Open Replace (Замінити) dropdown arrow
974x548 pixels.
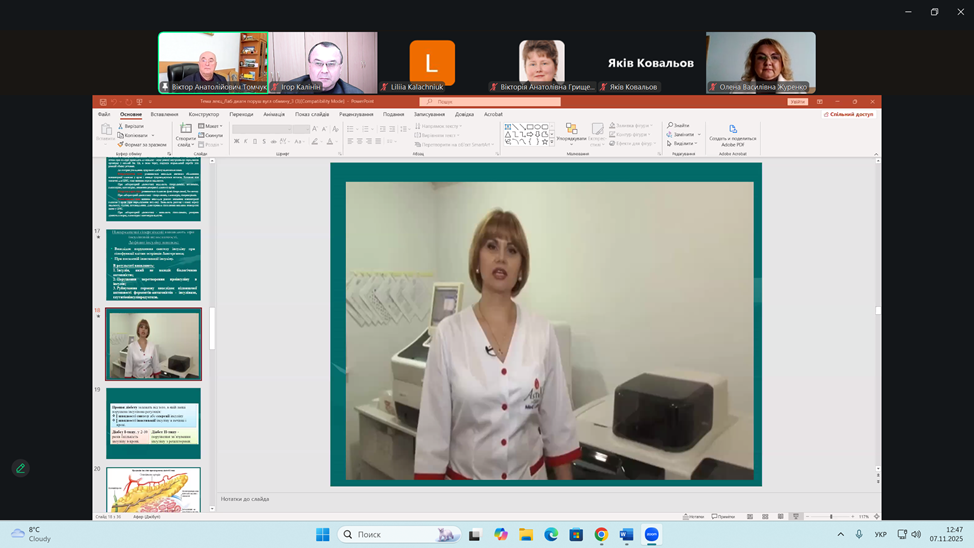click(x=699, y=135)
